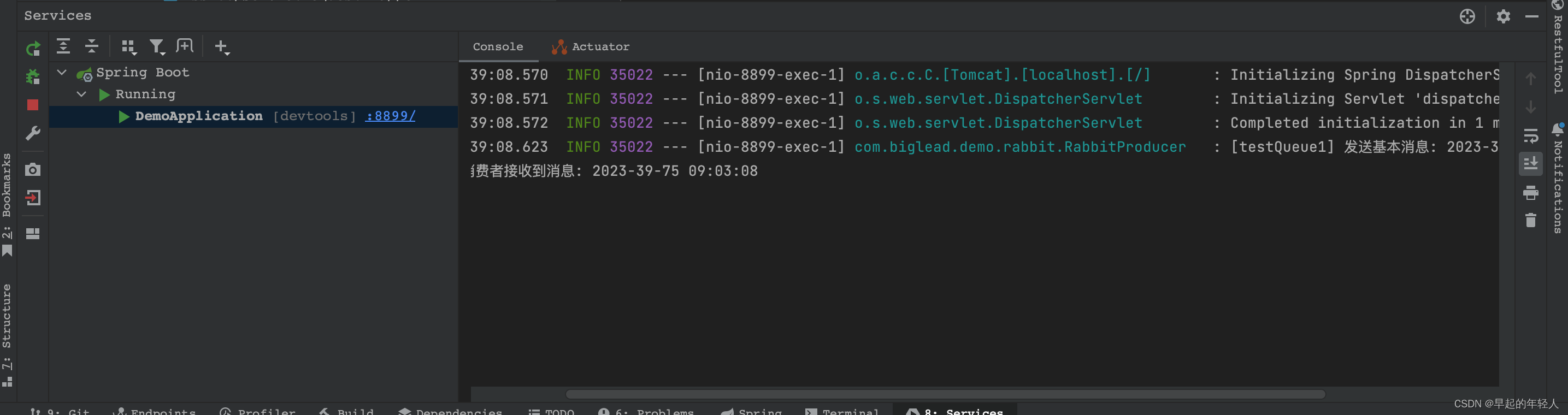
Task: Open the RestfulTool side panel
Action: (1558, 48)
